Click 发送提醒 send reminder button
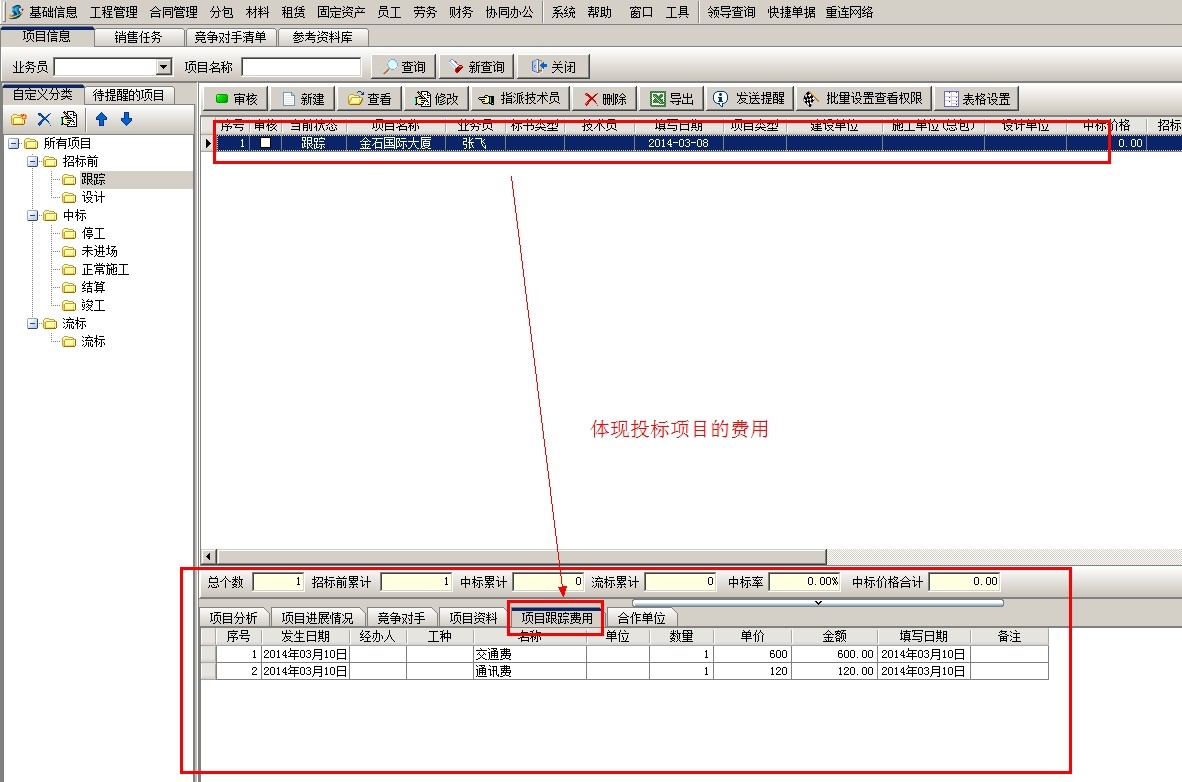Image resolution: width=1182 pixels, height=782 pixels. (751, 99)
